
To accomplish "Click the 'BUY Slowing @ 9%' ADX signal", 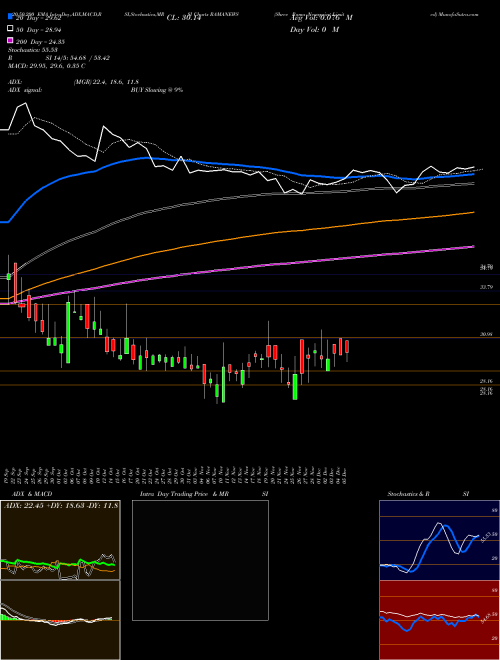I will tap(157, 90).
